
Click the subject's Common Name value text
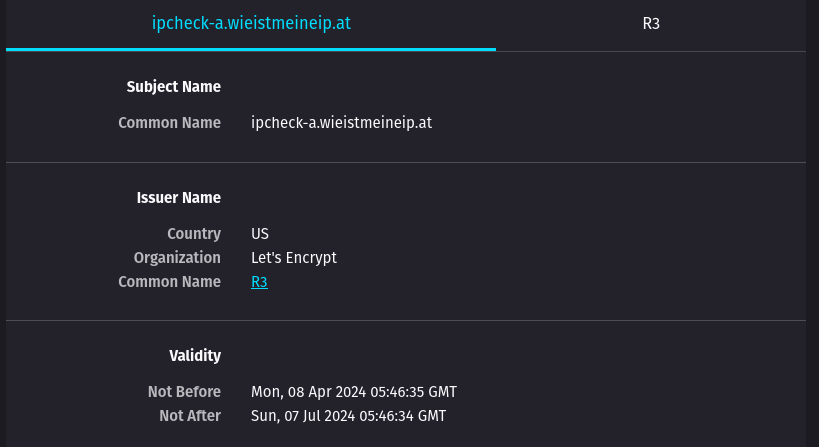pyautogui.click(x=341, y=123)
